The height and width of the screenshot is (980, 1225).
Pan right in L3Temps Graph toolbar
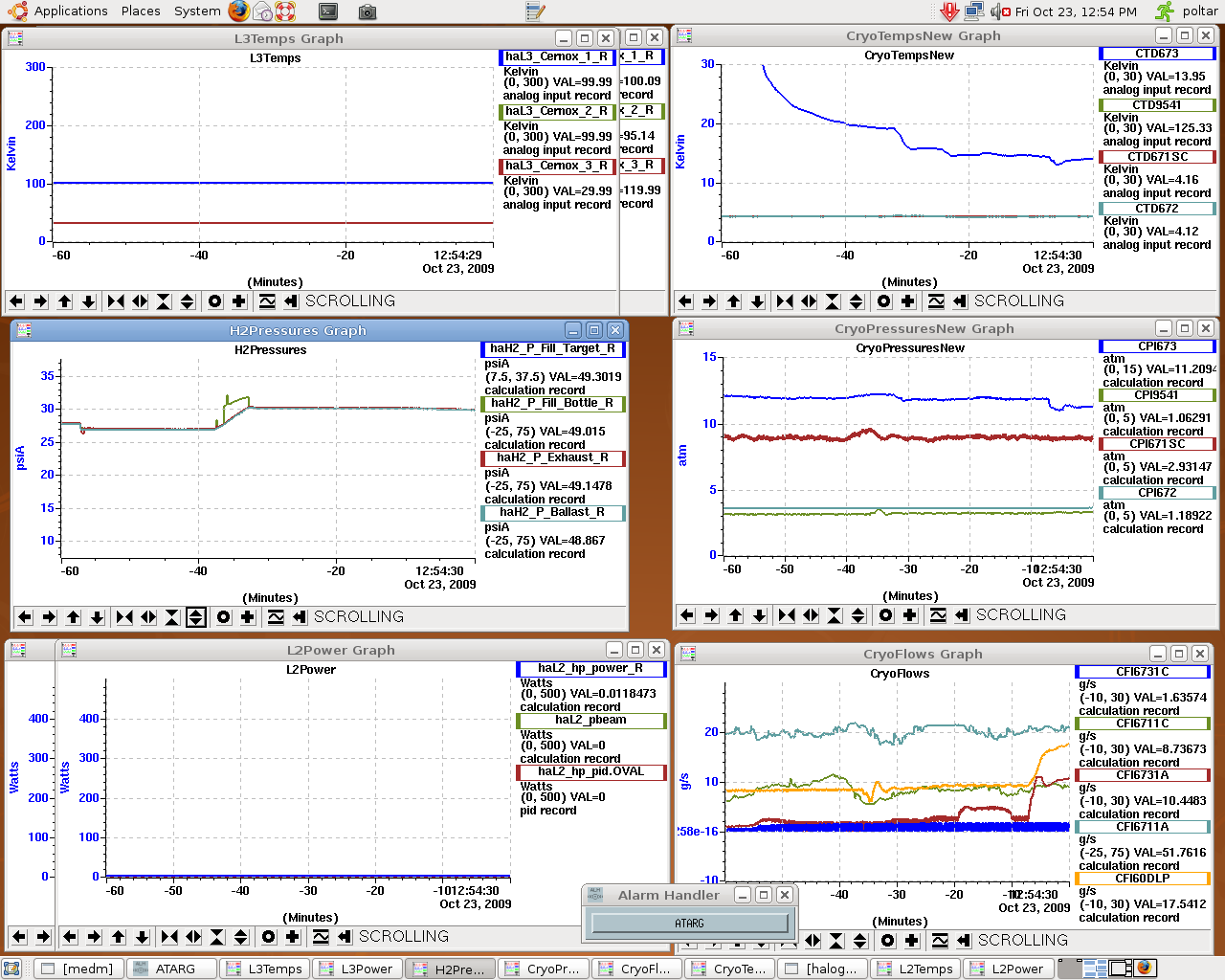pyautogui.click(x=40, y=301)
